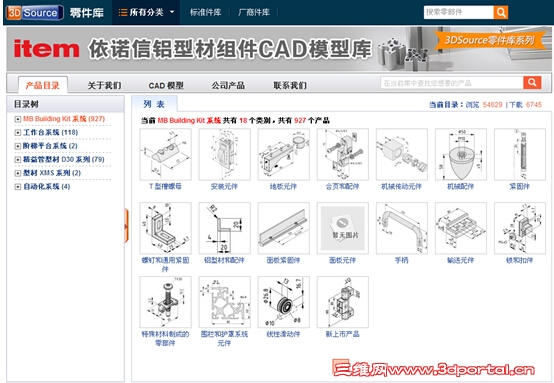The width and height of the screenshot is (554, 383).
Task: Open the 紧固件 thumbnail
Action: click(520, 154)
